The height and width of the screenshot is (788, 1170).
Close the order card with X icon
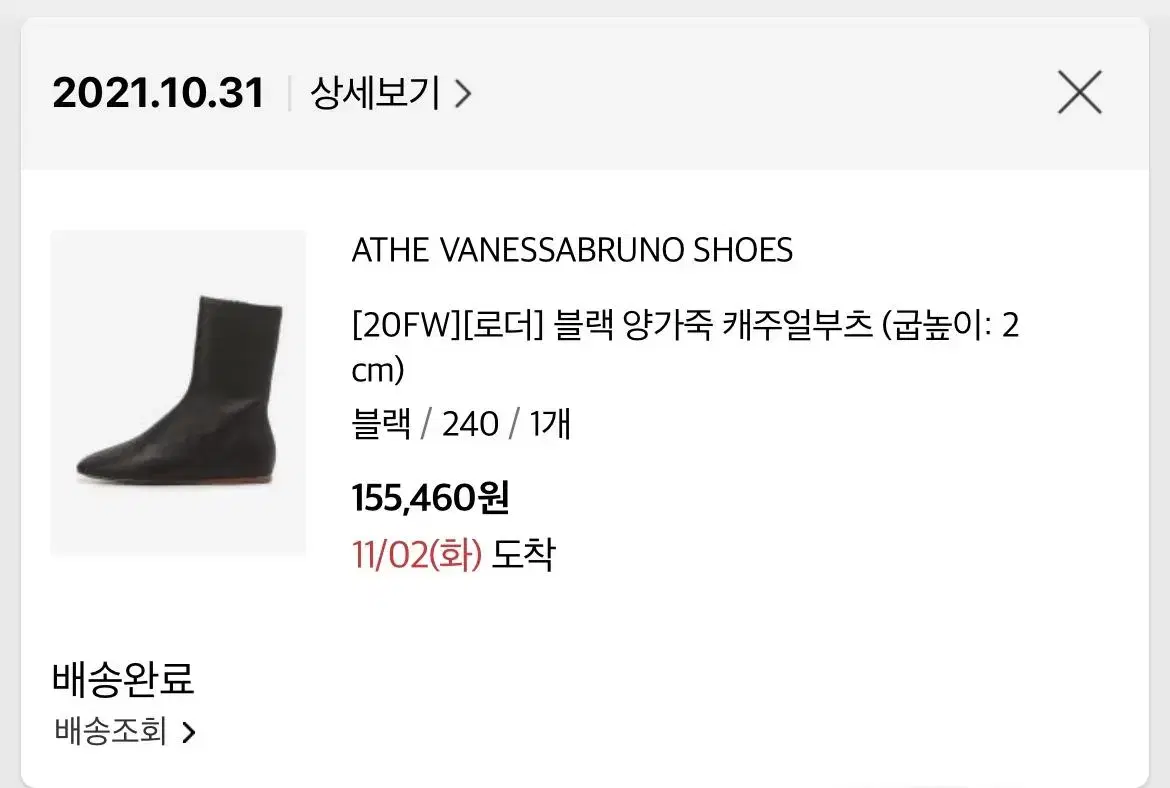pos(1080,93)
